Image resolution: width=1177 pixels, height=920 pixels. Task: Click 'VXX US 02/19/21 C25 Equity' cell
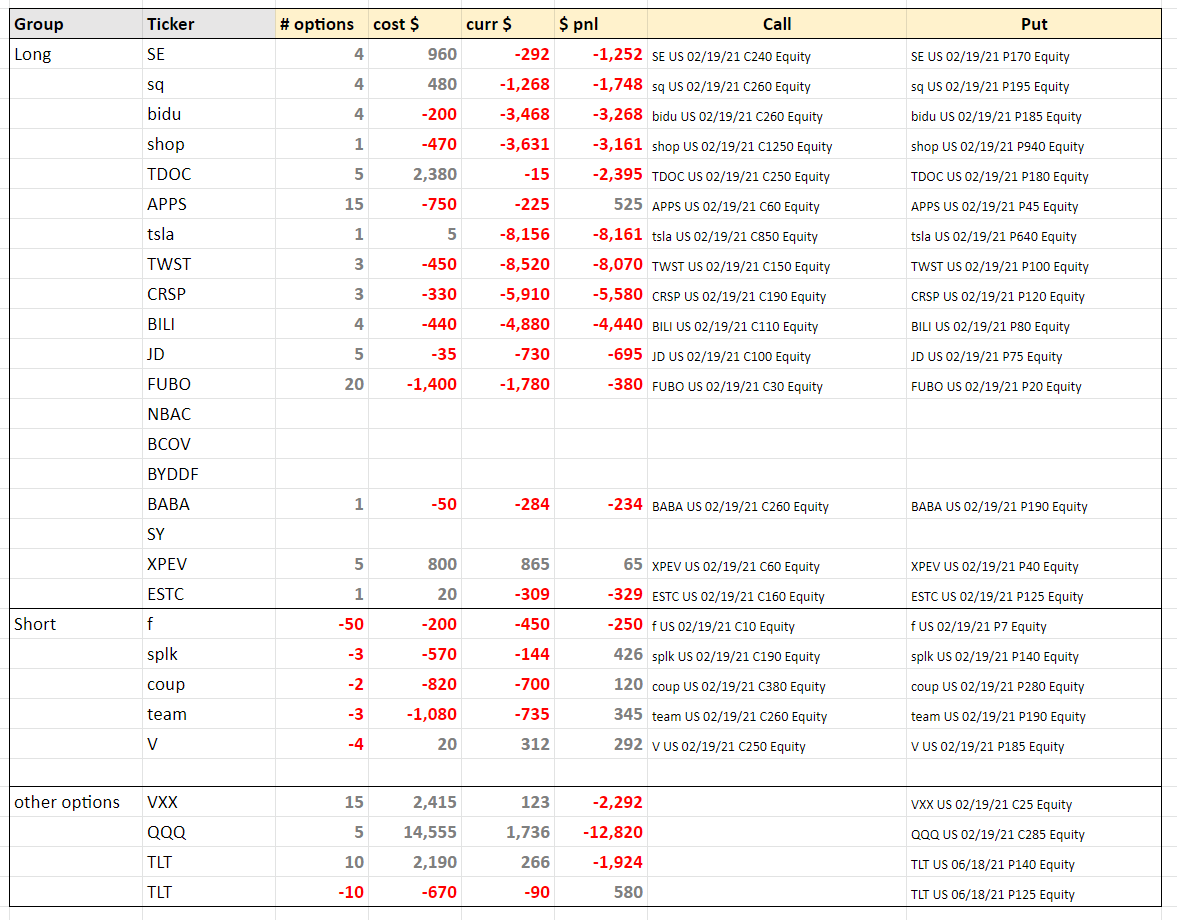click(1034, 802)
